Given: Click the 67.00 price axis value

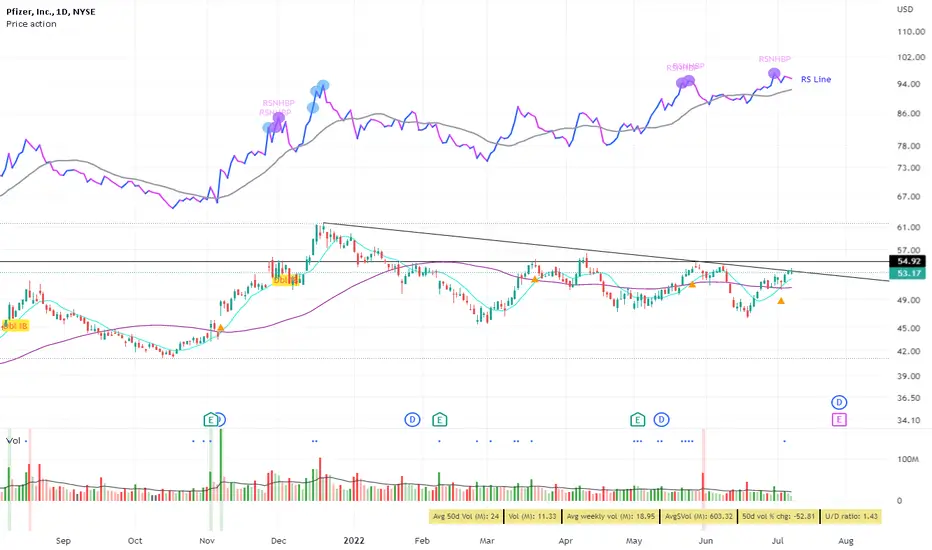Looking at the screenshot, I should click(909, 197).
